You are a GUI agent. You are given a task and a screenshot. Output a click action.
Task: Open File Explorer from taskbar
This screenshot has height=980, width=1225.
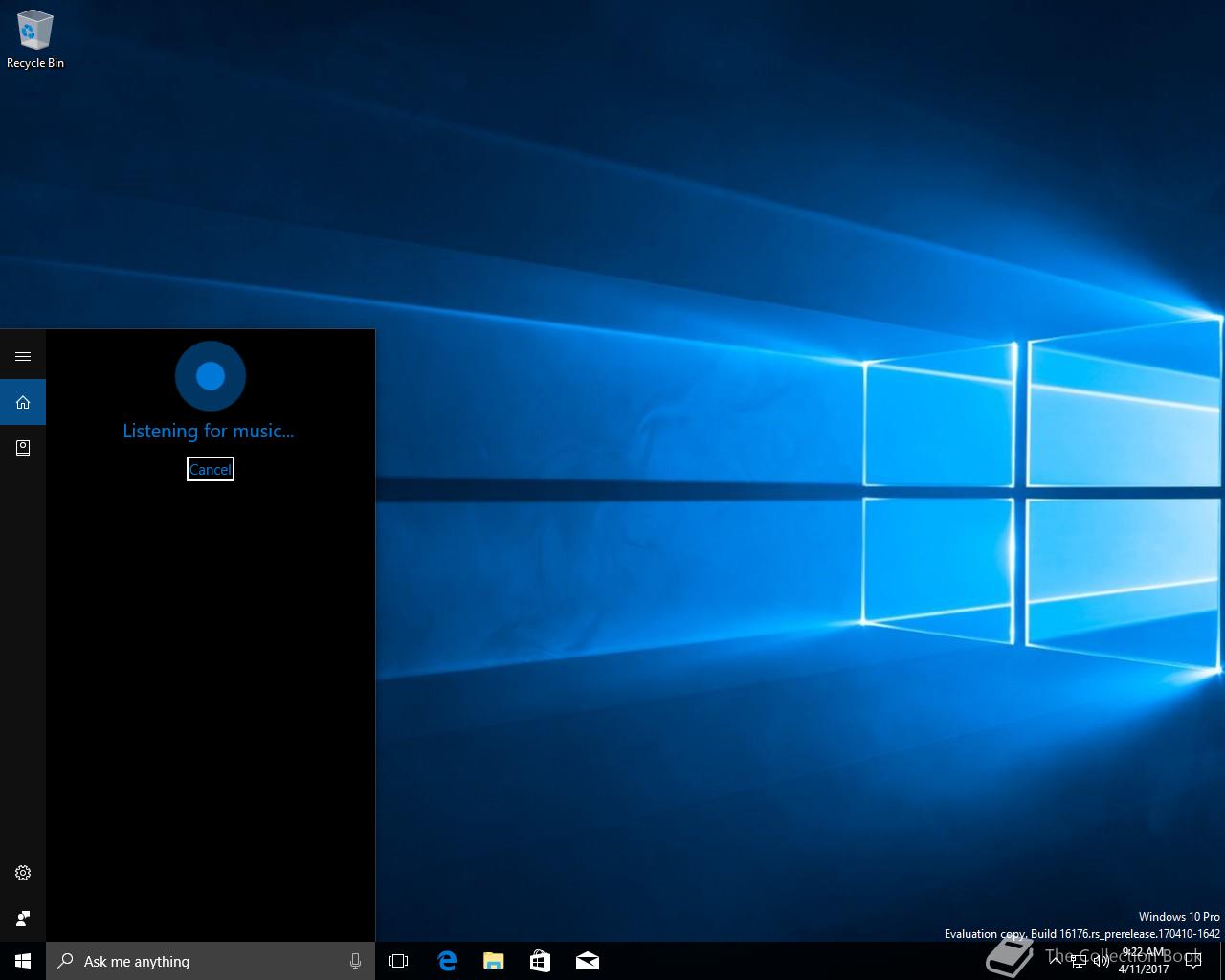pyautogui.click(x=494, y=961)
